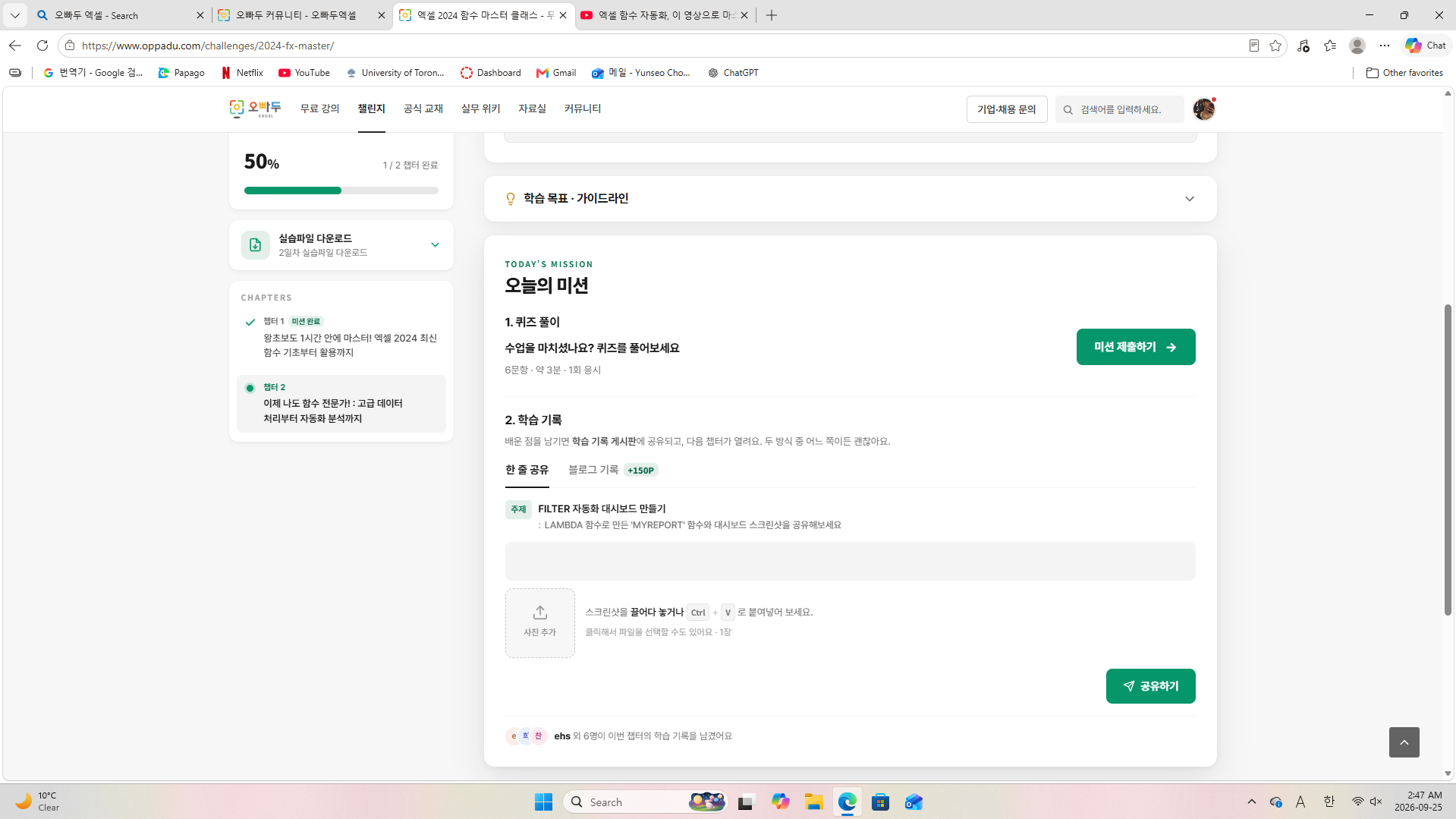The width and height of the screenshot is (1456, 819).
Task: Open YouTube bookmark
Action: 304,73
